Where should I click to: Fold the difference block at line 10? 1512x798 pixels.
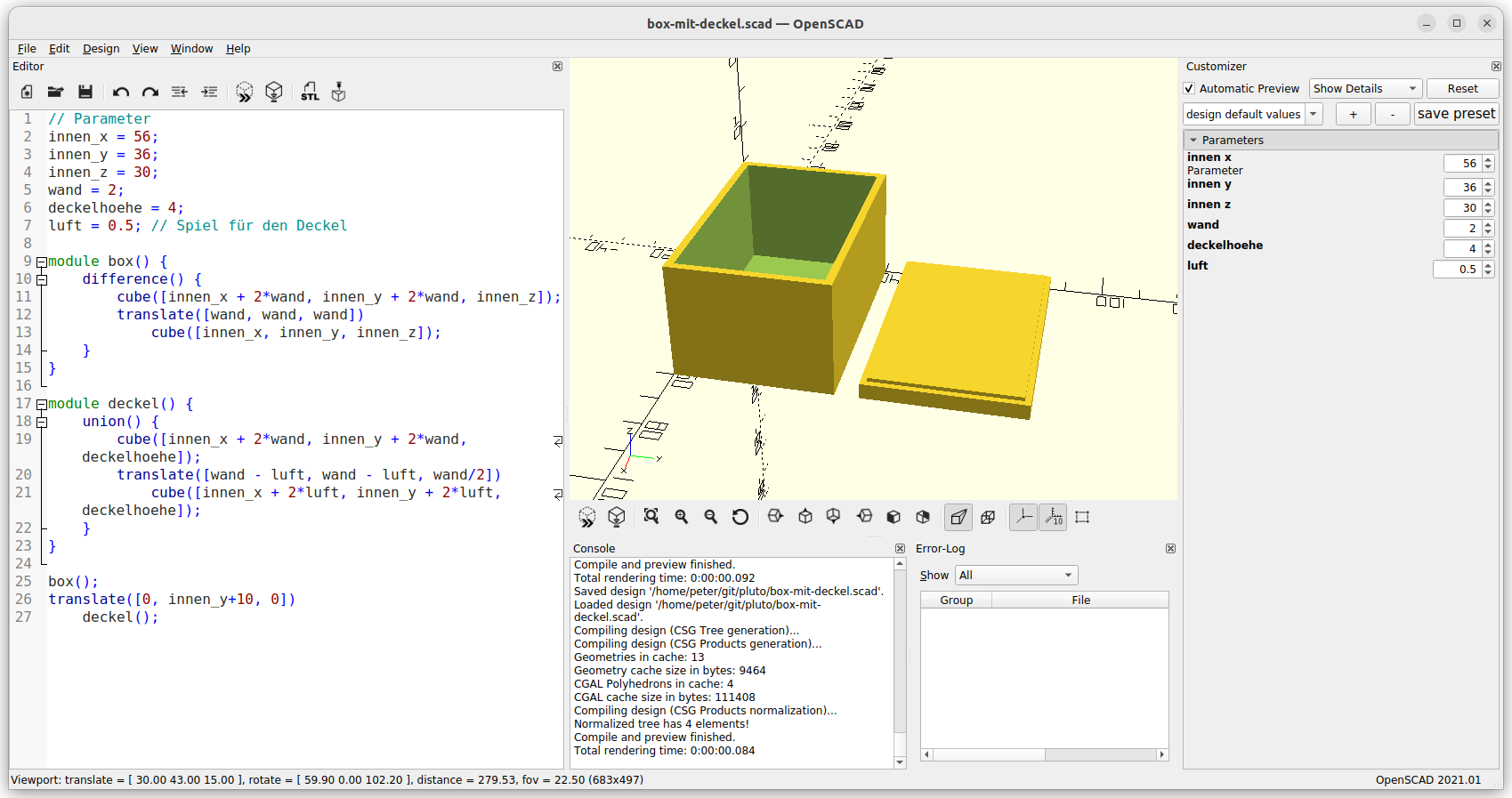pos(41,279)
